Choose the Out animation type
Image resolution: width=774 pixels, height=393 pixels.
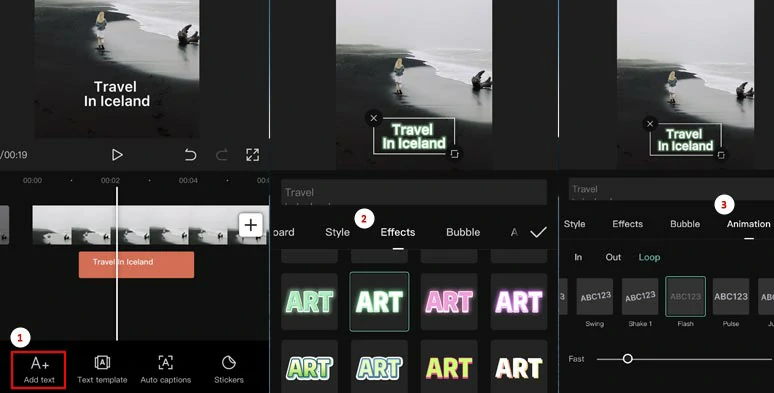[x=613, y=257]
